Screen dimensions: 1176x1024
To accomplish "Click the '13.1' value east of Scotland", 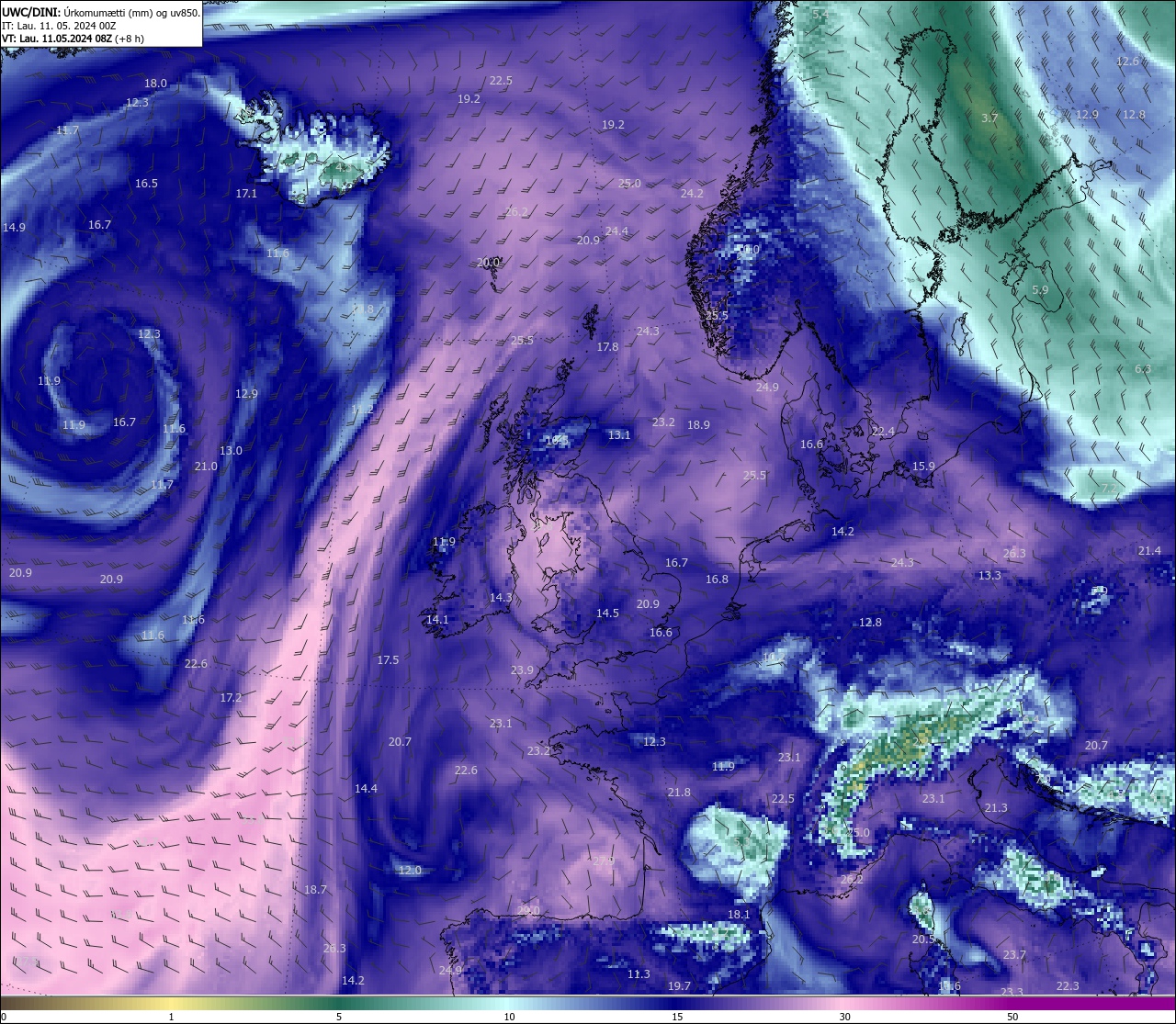I will coord(619,435).
